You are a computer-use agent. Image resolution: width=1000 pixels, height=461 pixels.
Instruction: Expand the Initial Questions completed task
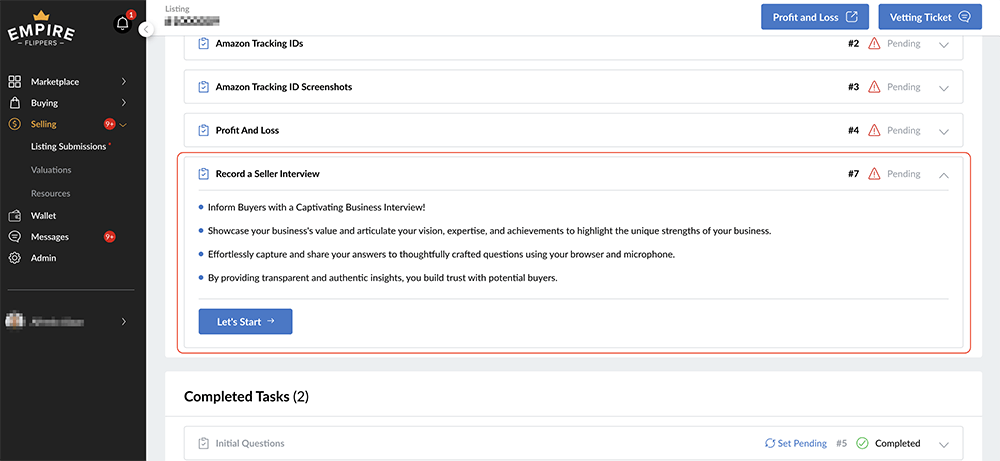pos(943,444)
